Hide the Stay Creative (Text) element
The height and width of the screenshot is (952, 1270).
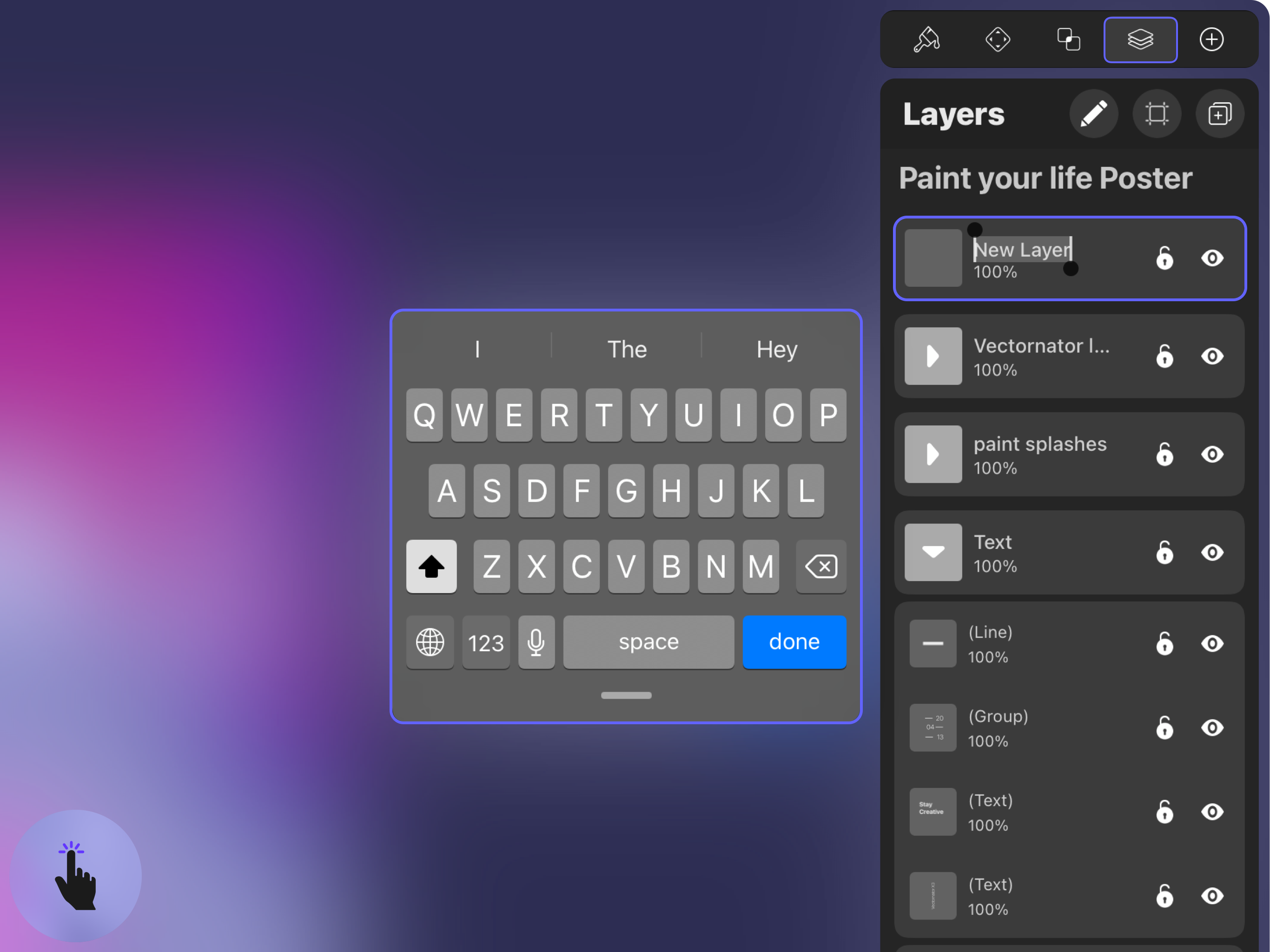click(1212, 812)
